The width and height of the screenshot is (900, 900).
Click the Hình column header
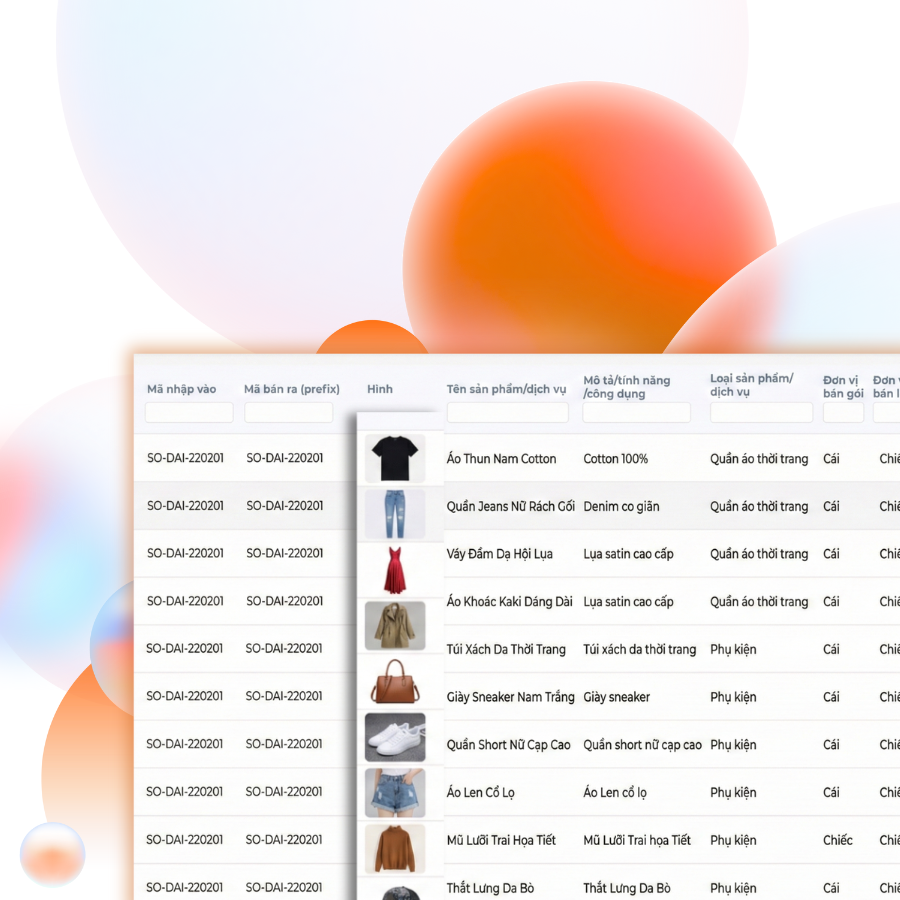[x=380, y=389]
